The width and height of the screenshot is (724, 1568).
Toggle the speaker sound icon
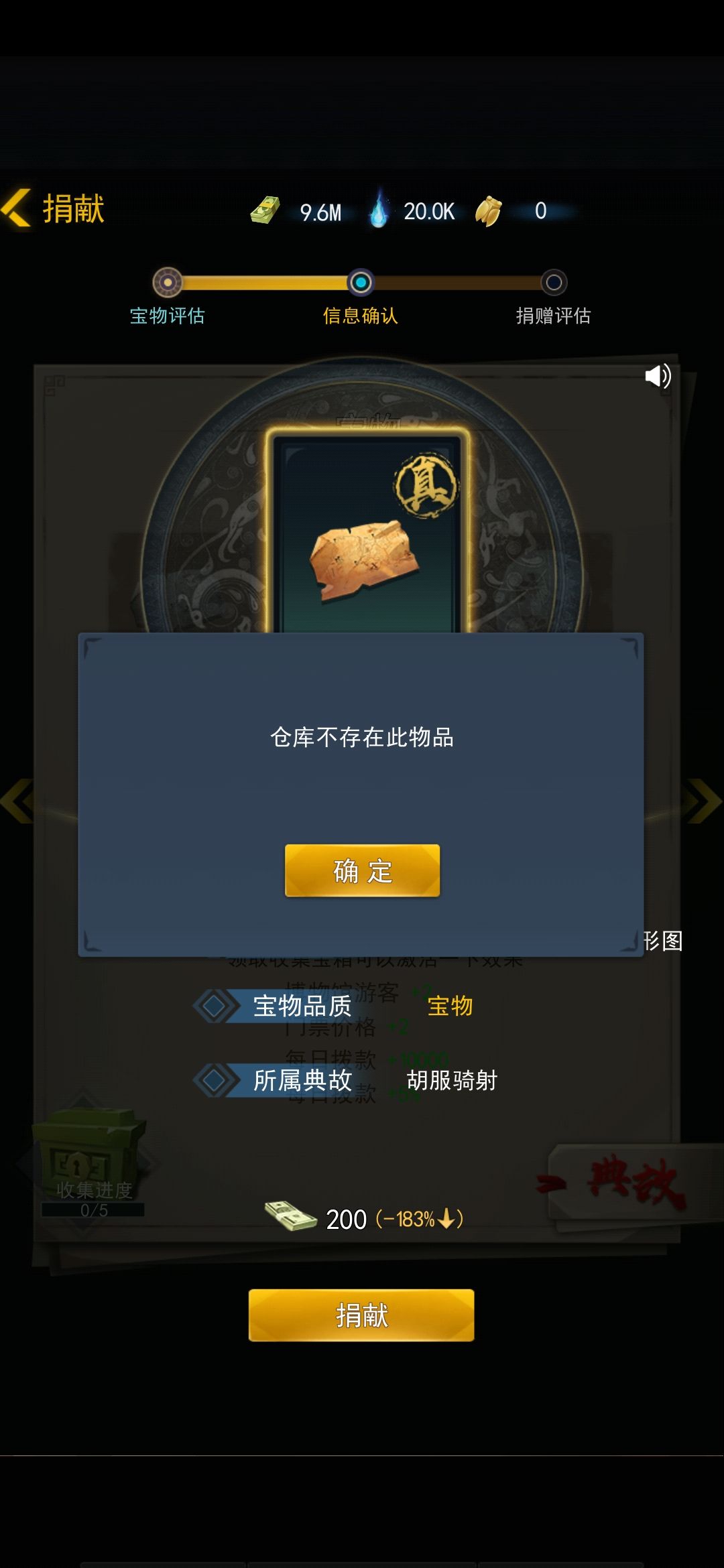click(658, 377)
